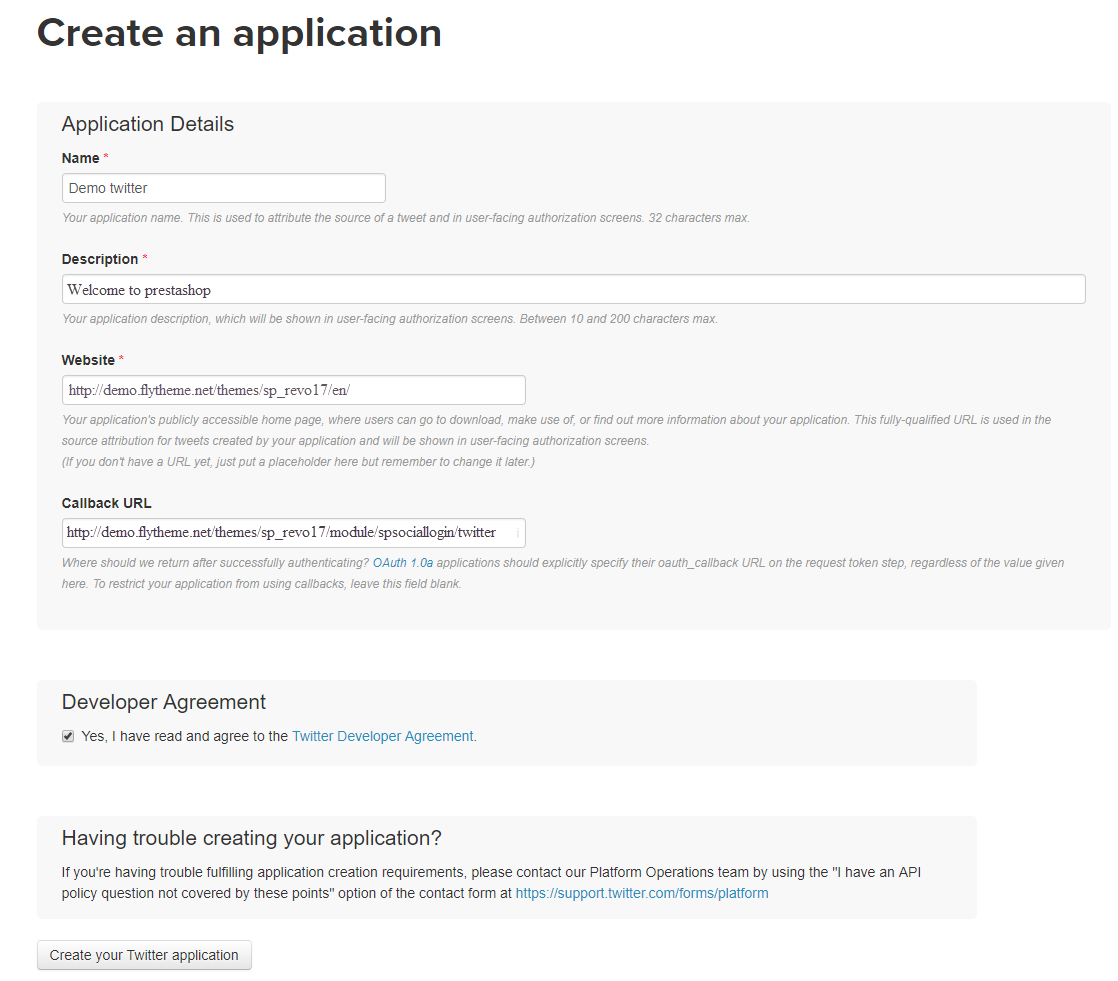Click the Name field label

pyautogui.click(x=80, y=158)
